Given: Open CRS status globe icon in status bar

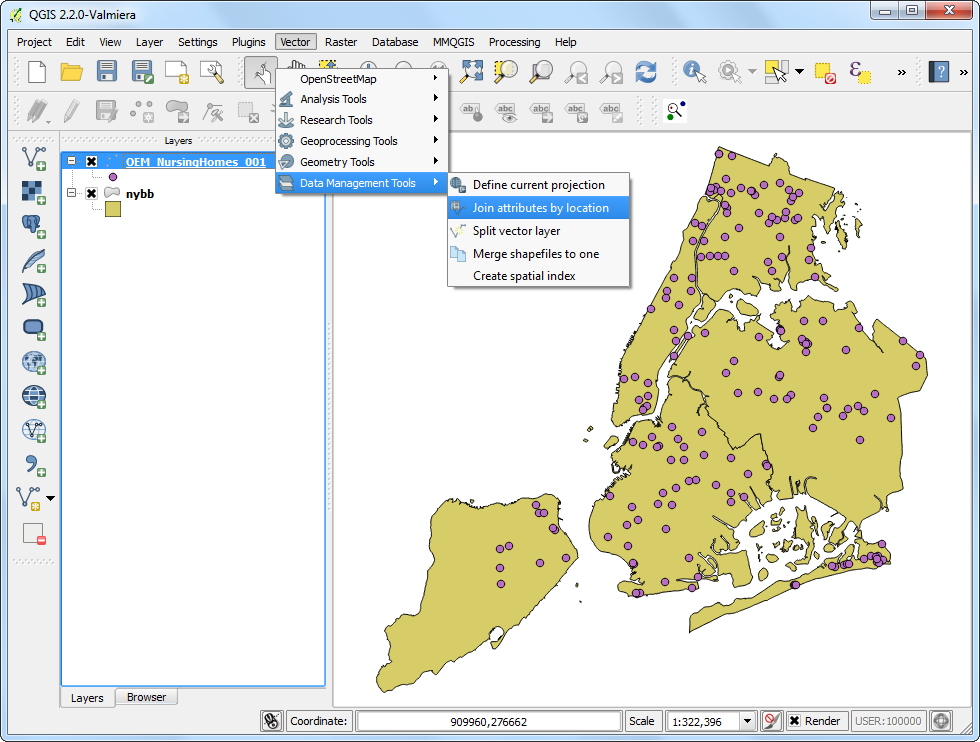Looking at the screenshot, I should click(x=941, y=721).
